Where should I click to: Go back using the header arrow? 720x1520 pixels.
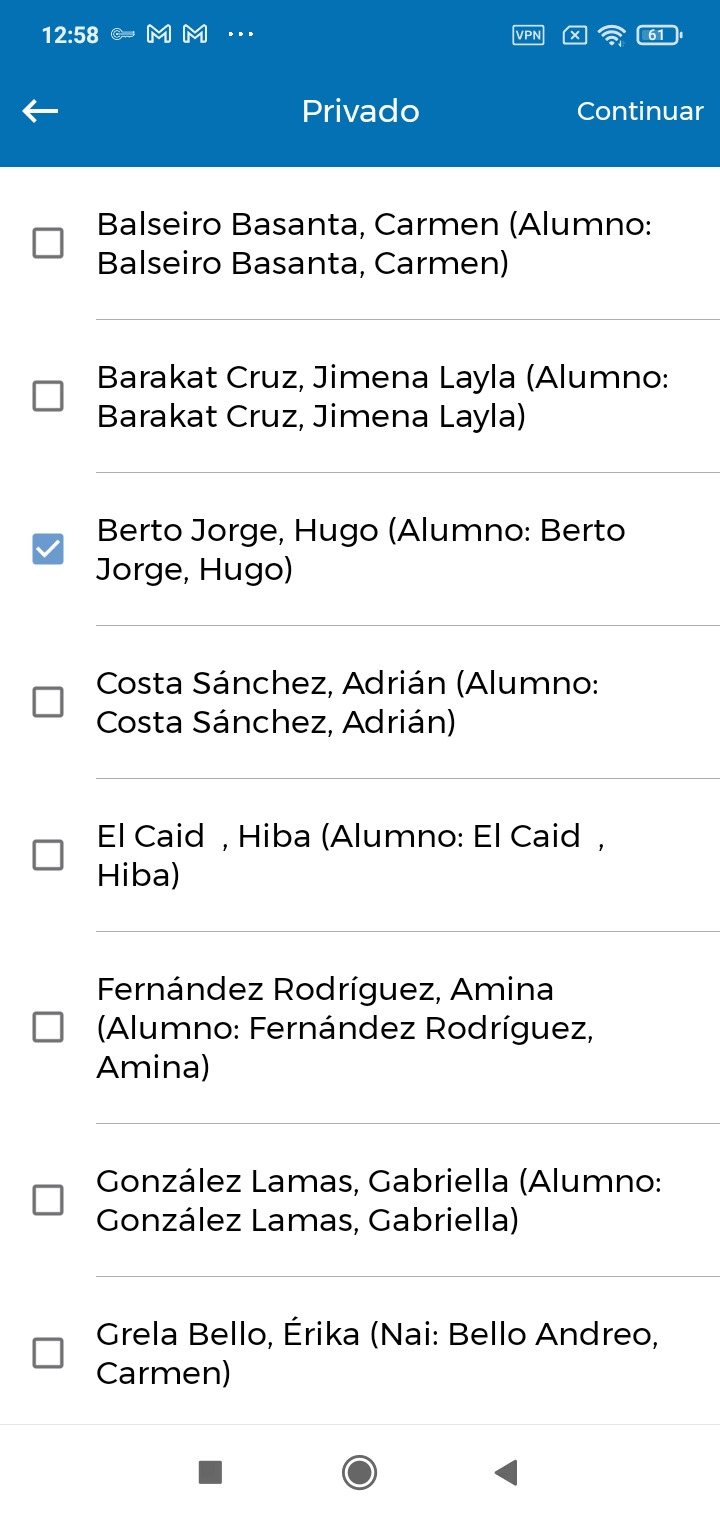tap(40, 111)
